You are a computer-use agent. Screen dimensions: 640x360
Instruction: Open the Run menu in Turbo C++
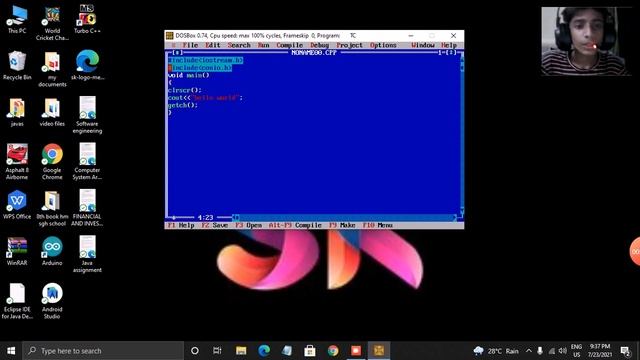pos(263,45)
